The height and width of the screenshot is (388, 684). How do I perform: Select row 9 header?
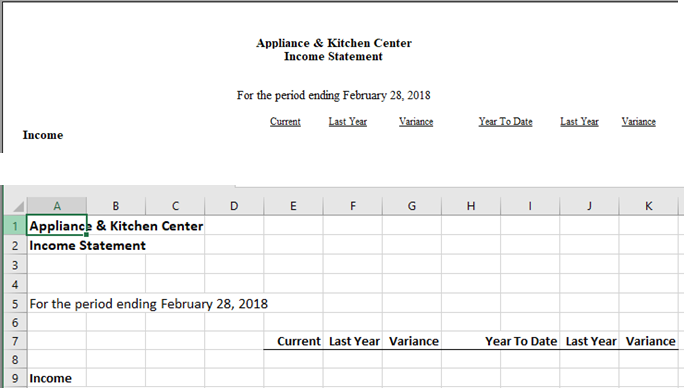[15, 378]
